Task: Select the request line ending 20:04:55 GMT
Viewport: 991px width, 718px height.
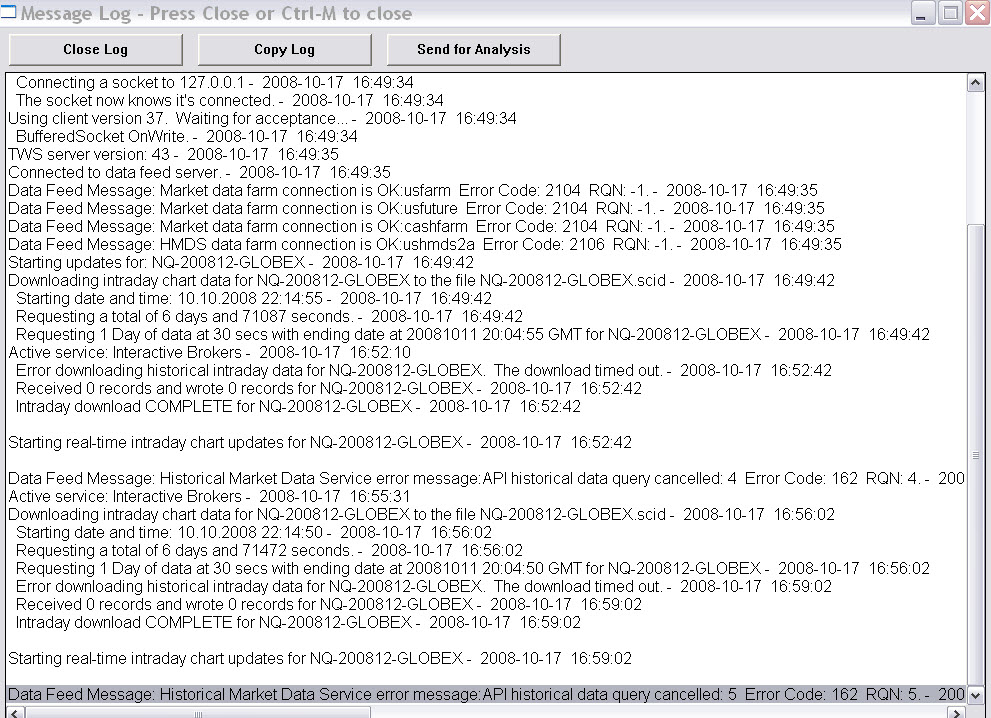Action: click(x=473, y=335)
